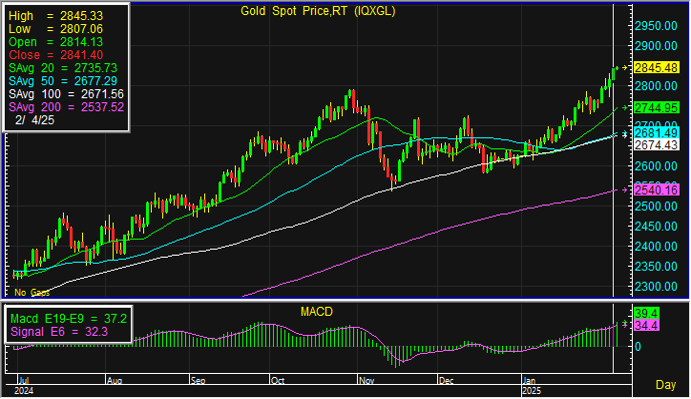Image resolution: width=691 pixels, height=399 pixels.
Task: Click the Nov month marker
Action: click(x=366, y=380)
